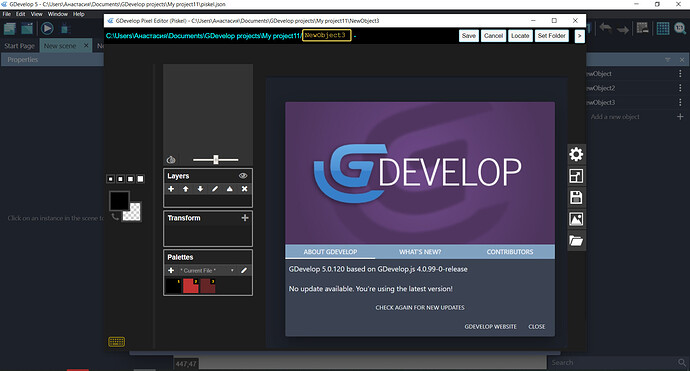Expand the Transform panel plus icon
This screenshot has width=690, height=371.
click(245, 218)
